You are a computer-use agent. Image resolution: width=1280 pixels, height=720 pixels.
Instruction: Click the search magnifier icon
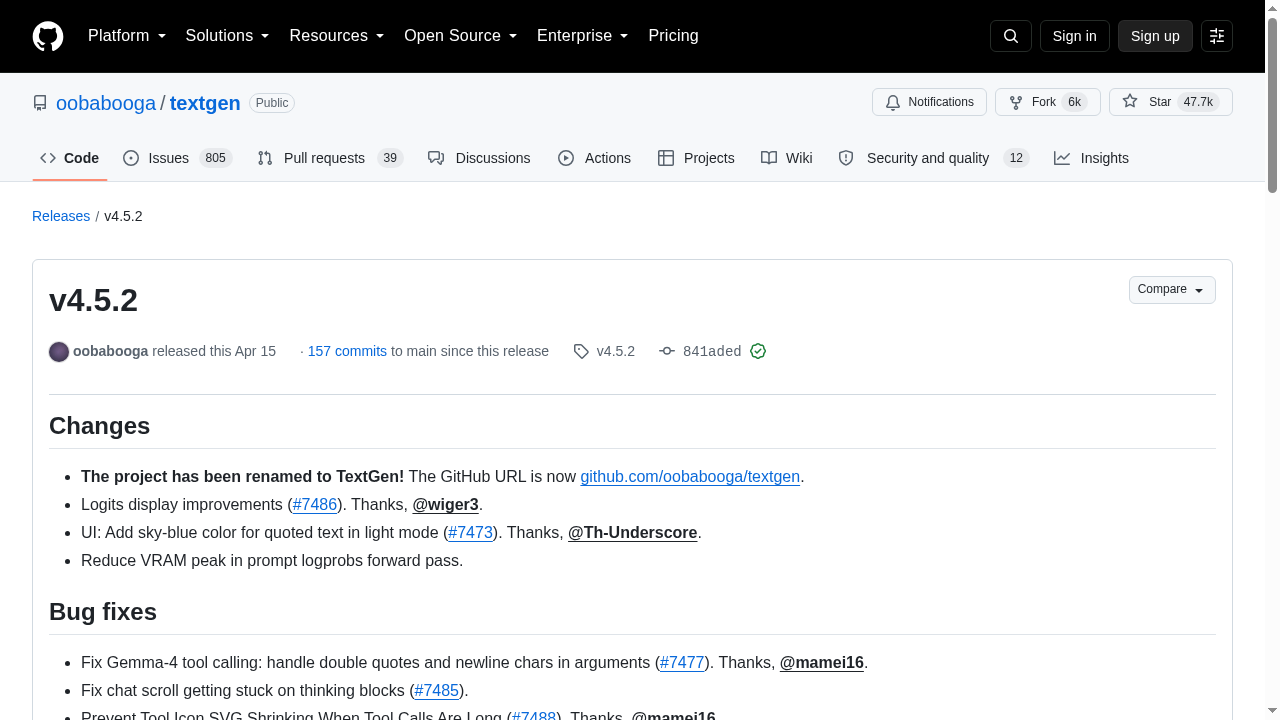point(1011,36)
